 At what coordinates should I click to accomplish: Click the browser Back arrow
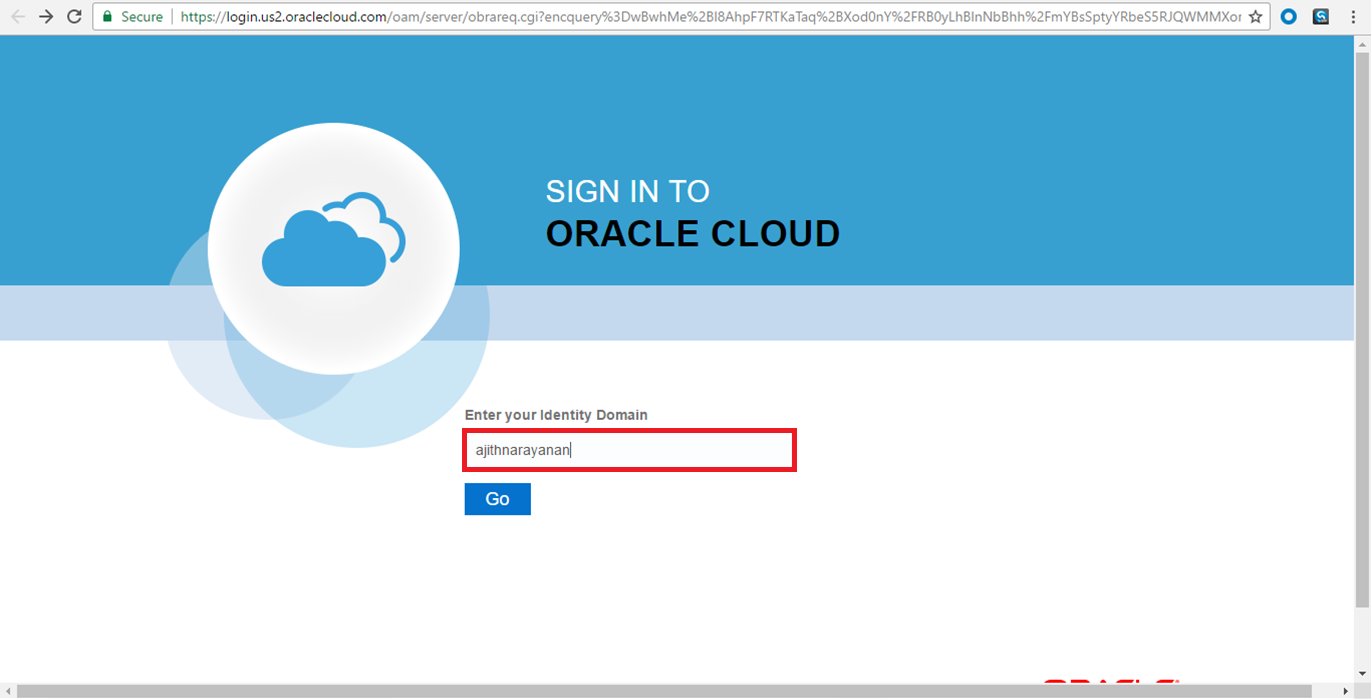click(x=18, y=17)
